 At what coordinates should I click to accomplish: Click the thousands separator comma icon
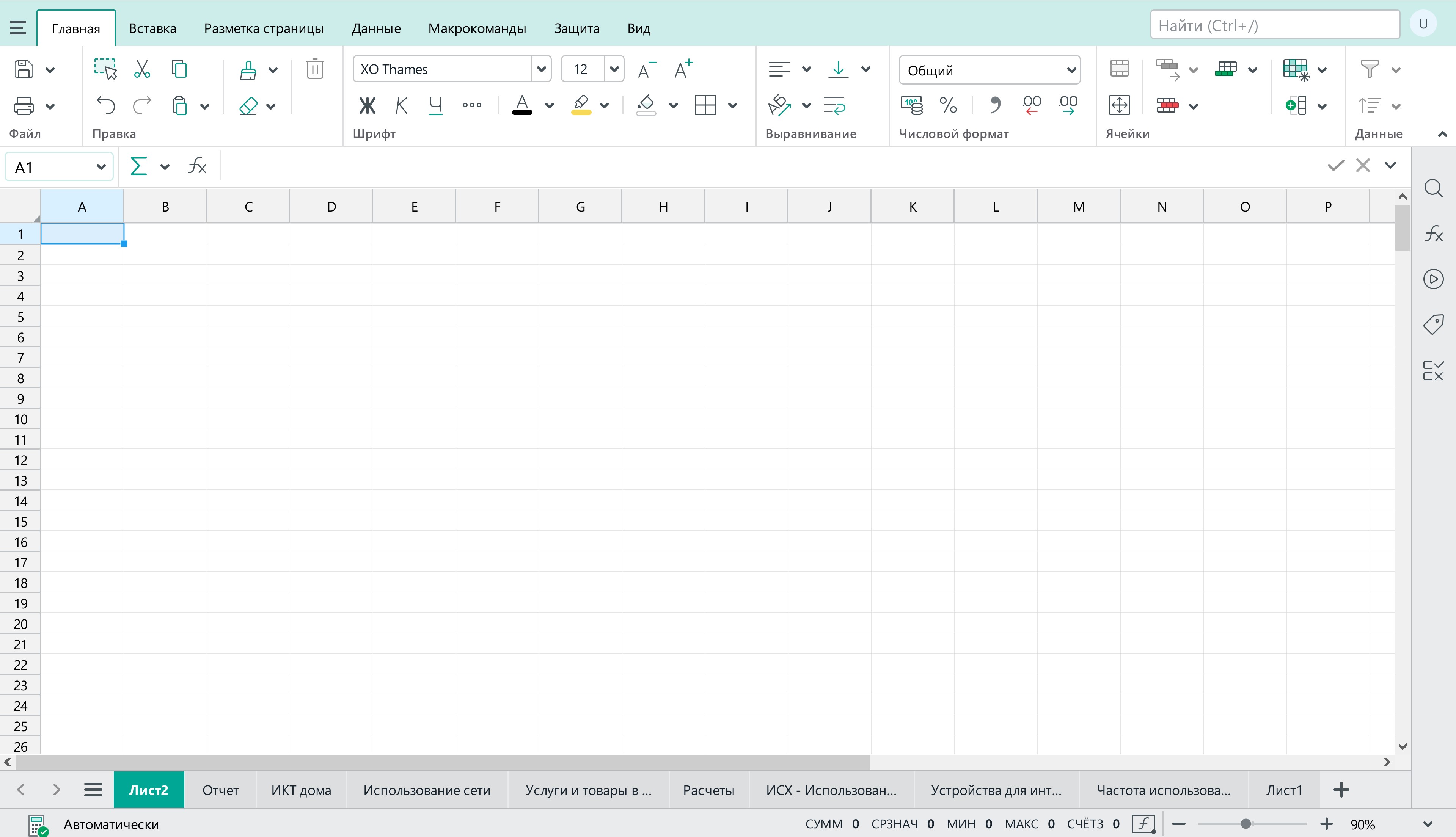995,105
